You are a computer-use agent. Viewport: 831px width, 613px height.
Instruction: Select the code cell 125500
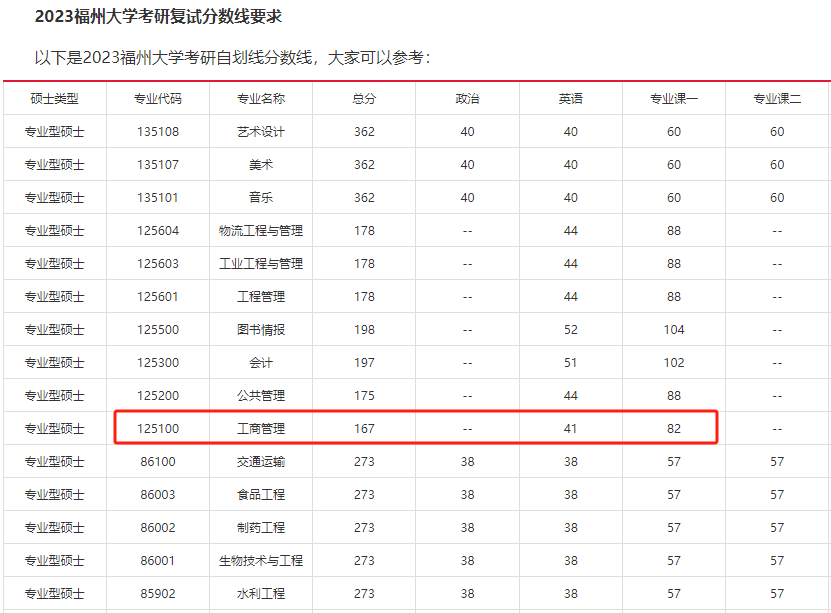click(158, 330)
